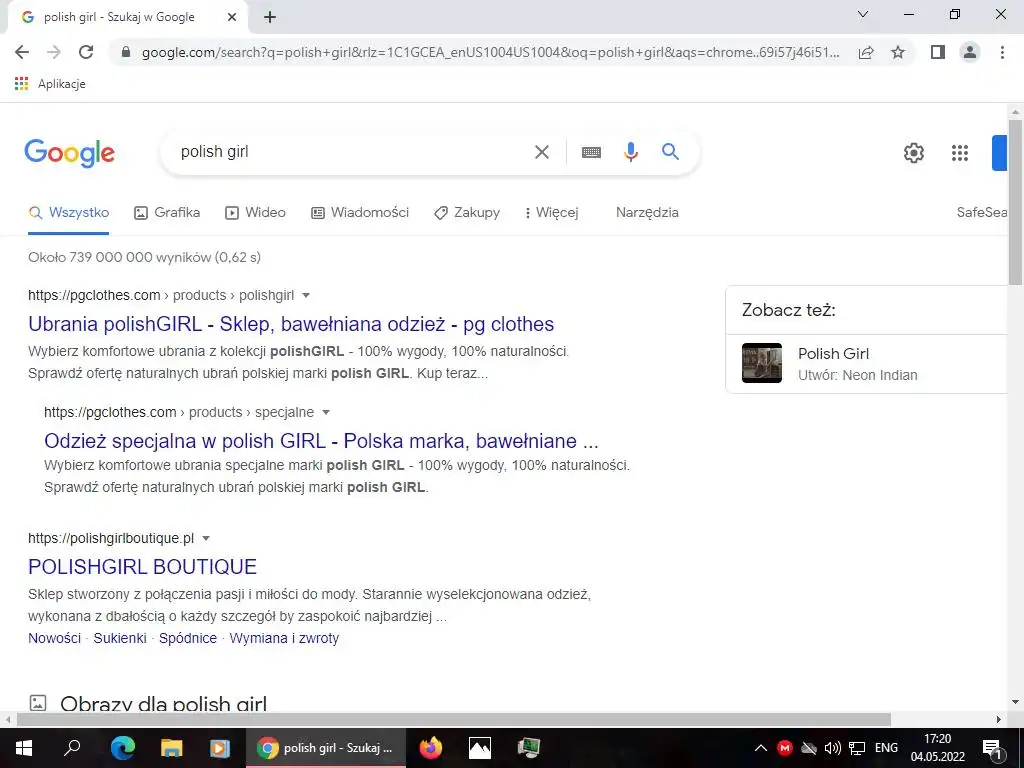The image size is (1024, 768).
Task: Click into the polish girl search field
Action: [x=353, y=152]
